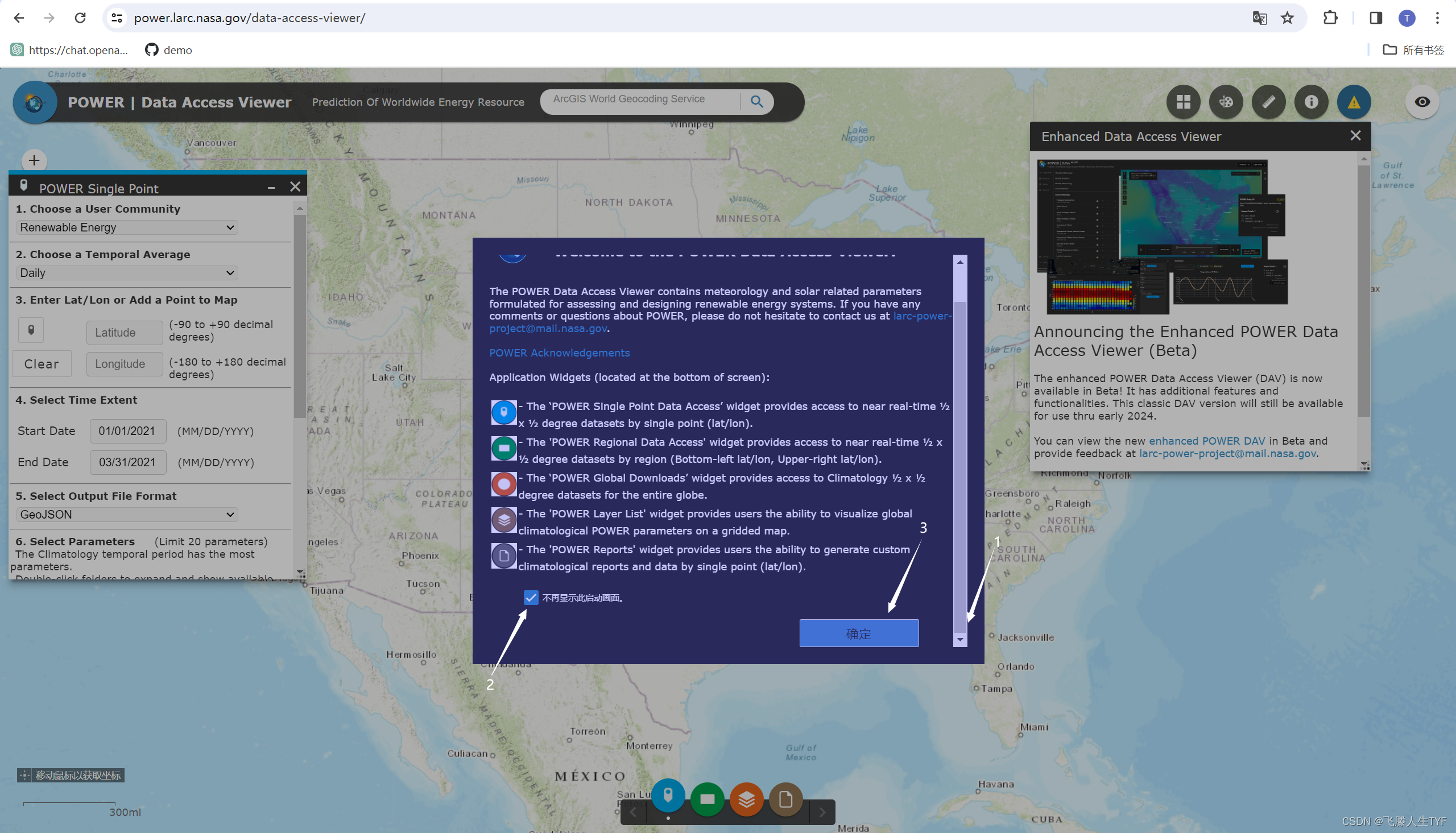Click the POWER globe logo
Viewport: 1456px width, 833px height.
click(x=34, y=103)
